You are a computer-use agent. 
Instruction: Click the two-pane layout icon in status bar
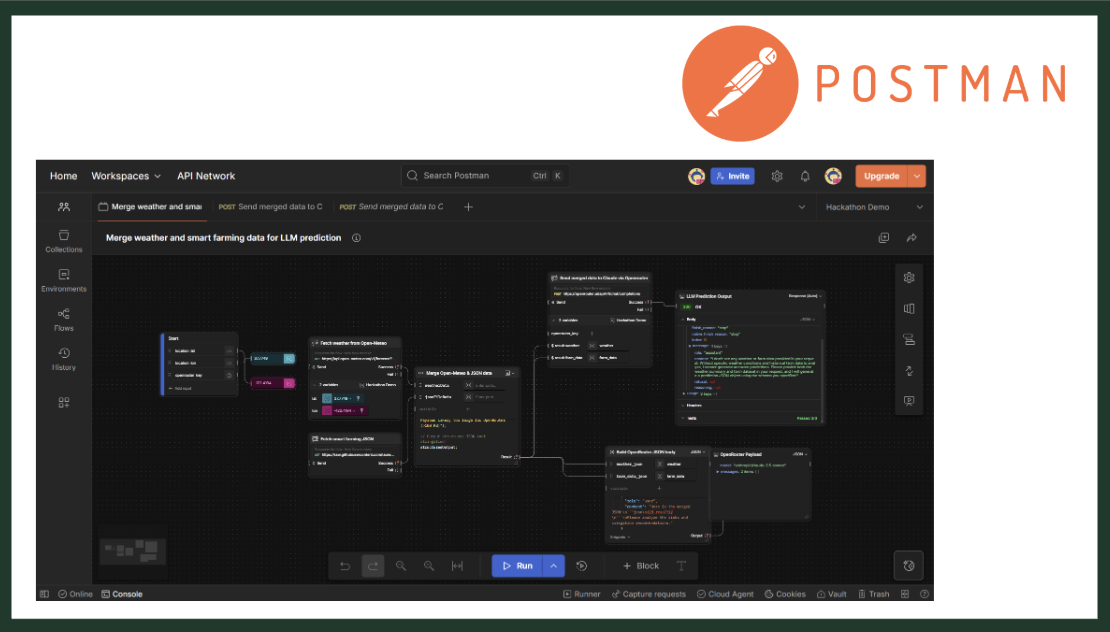coord(905,594)
